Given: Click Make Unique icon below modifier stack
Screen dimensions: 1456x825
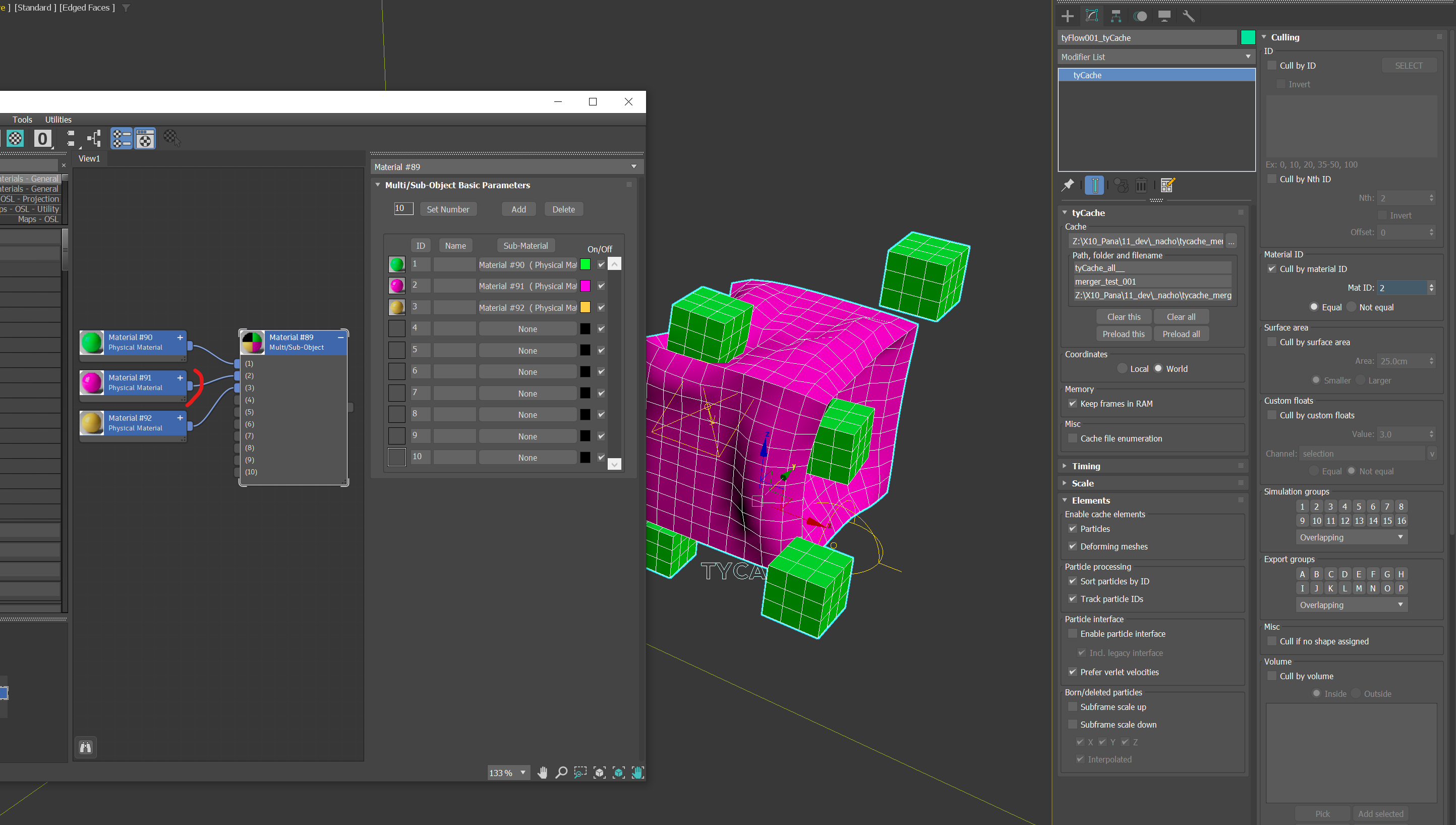Looking at the screenshot, I should (1121, 185).
